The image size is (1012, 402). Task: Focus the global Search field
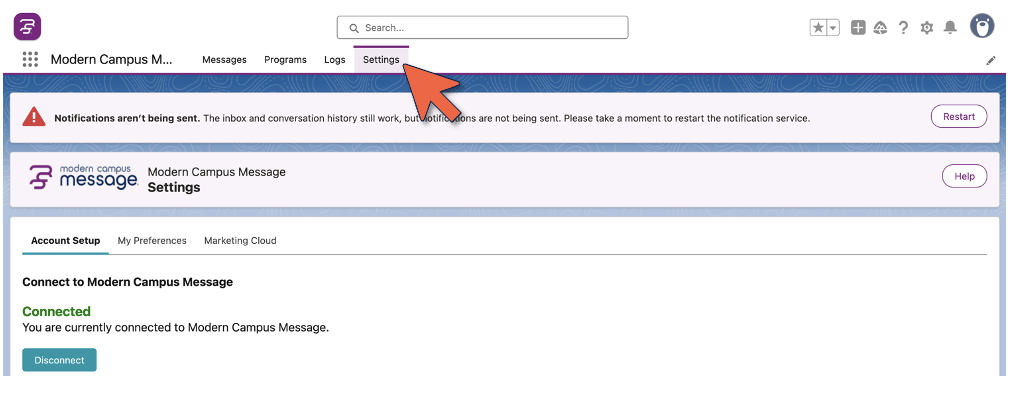[482, 28]
